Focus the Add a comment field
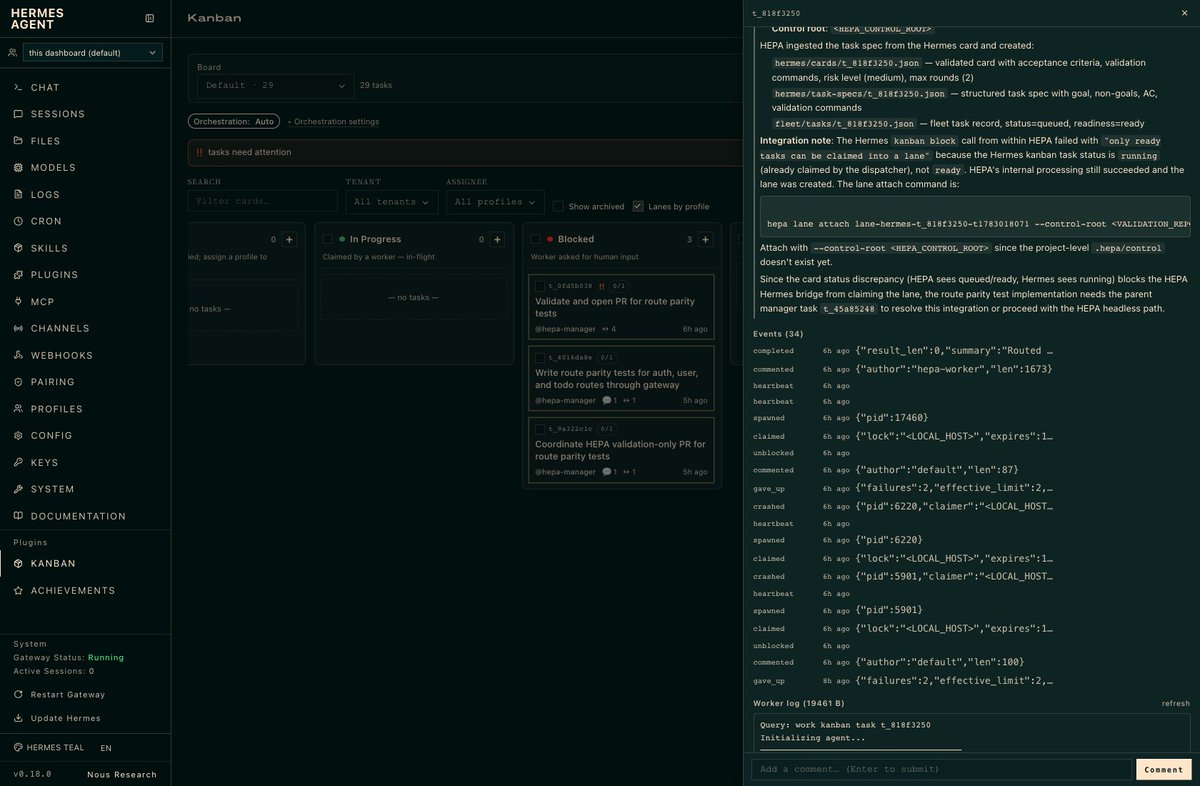Image resolution: width=1200 pixels, height=786 pixels. [942, 769]
